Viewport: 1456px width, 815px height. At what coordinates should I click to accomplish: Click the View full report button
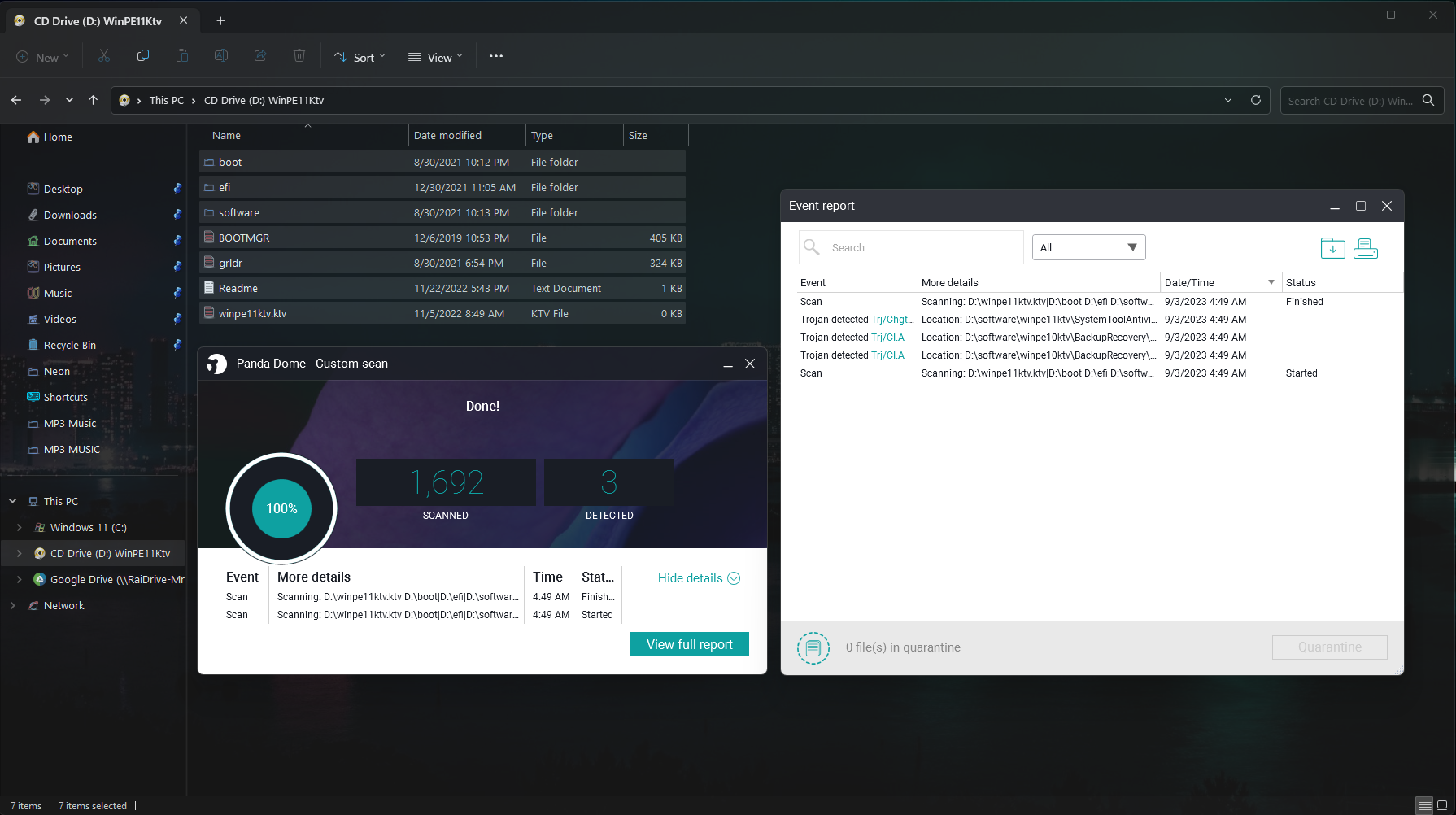[x=690, y=644]
